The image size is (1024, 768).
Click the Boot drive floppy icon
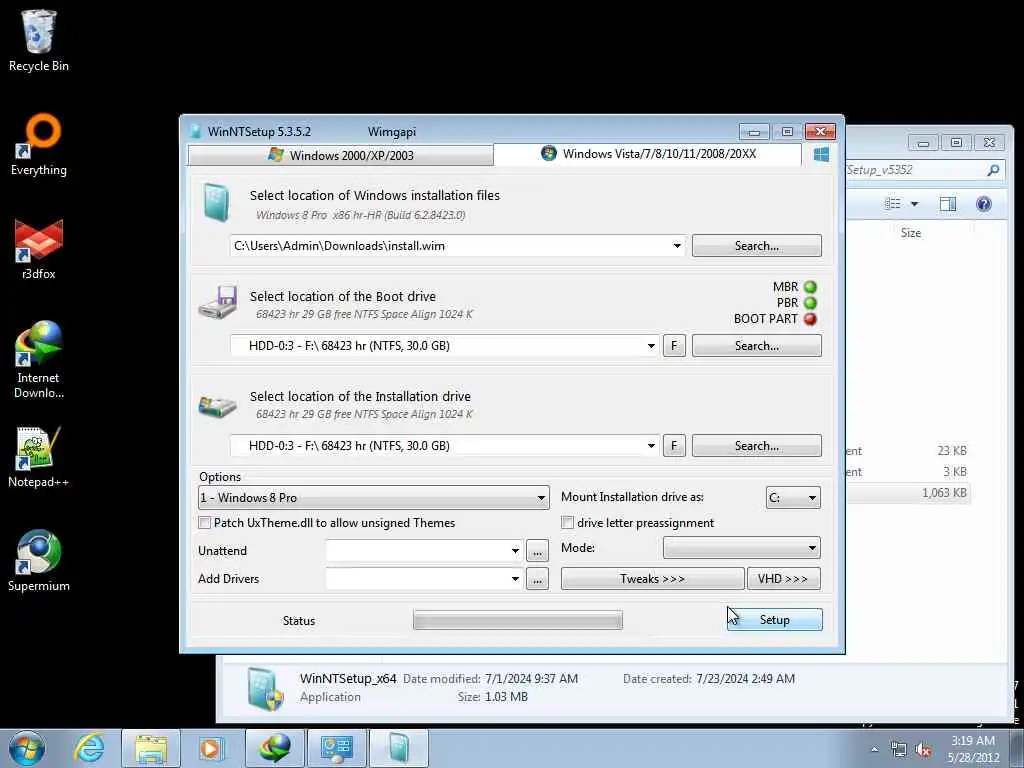tap(217, 302)
